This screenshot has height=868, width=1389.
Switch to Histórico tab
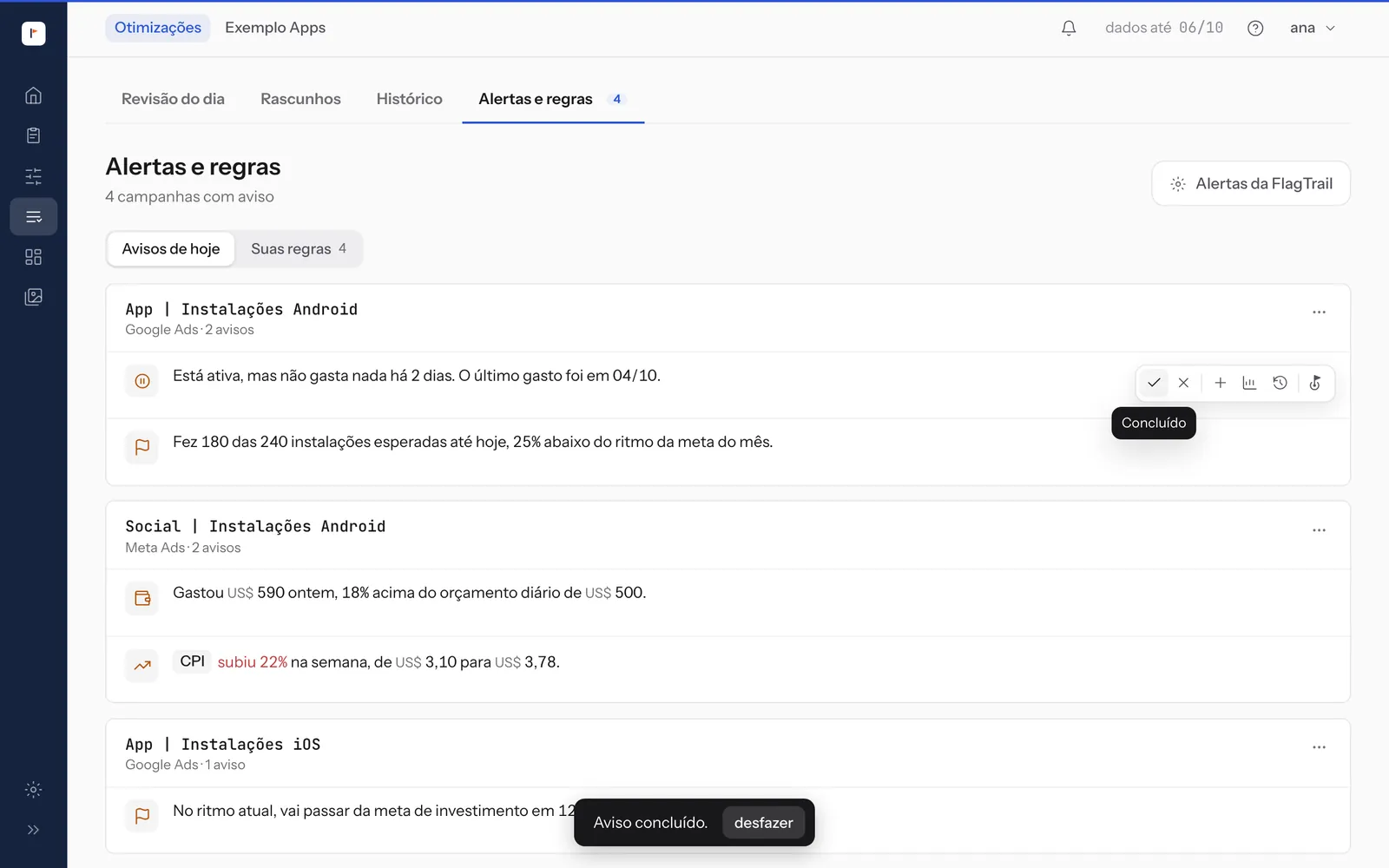point(410,99)
